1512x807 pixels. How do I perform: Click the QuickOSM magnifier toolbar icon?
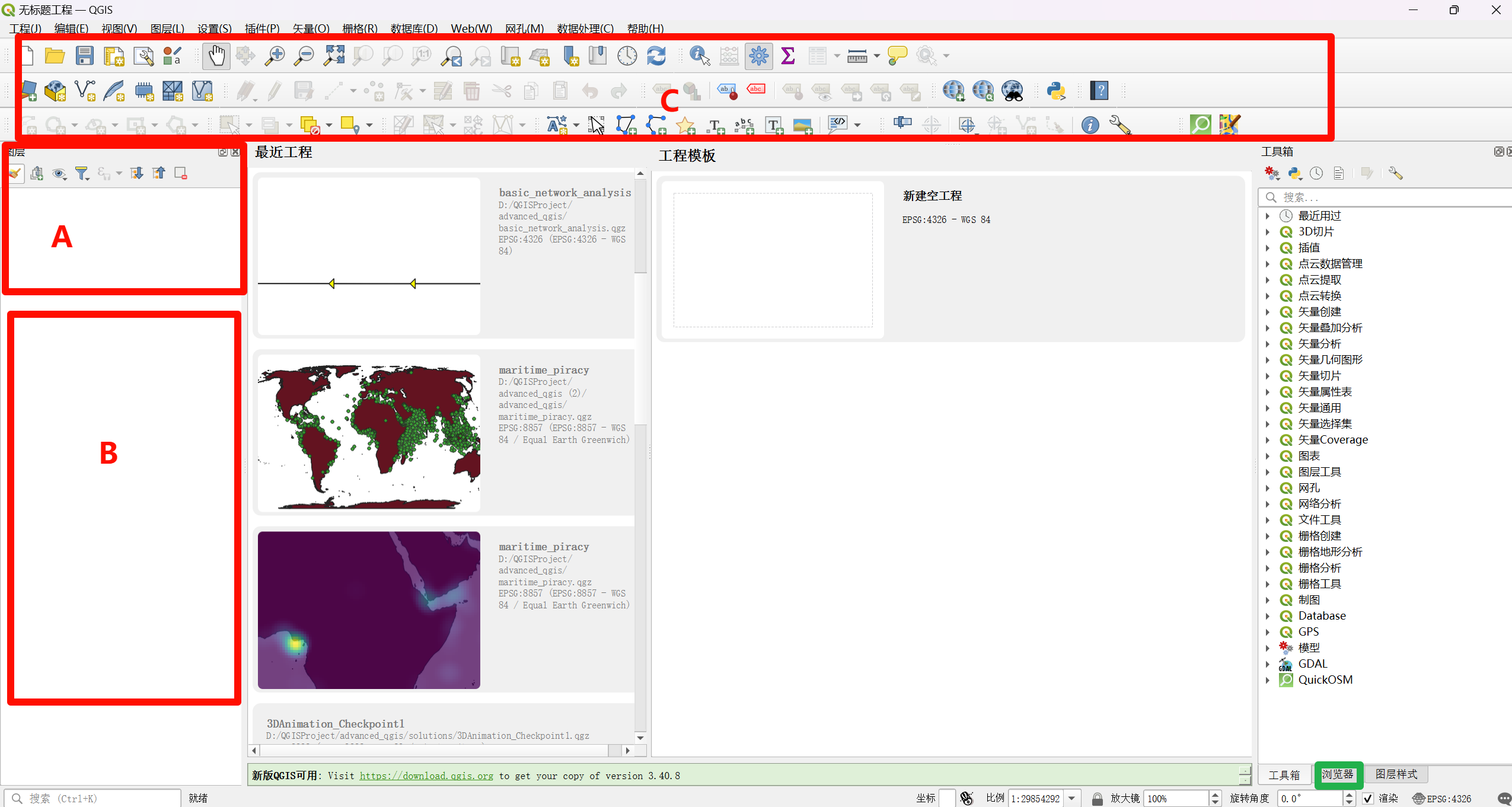pyautogui.click(x=1201, y=125)
